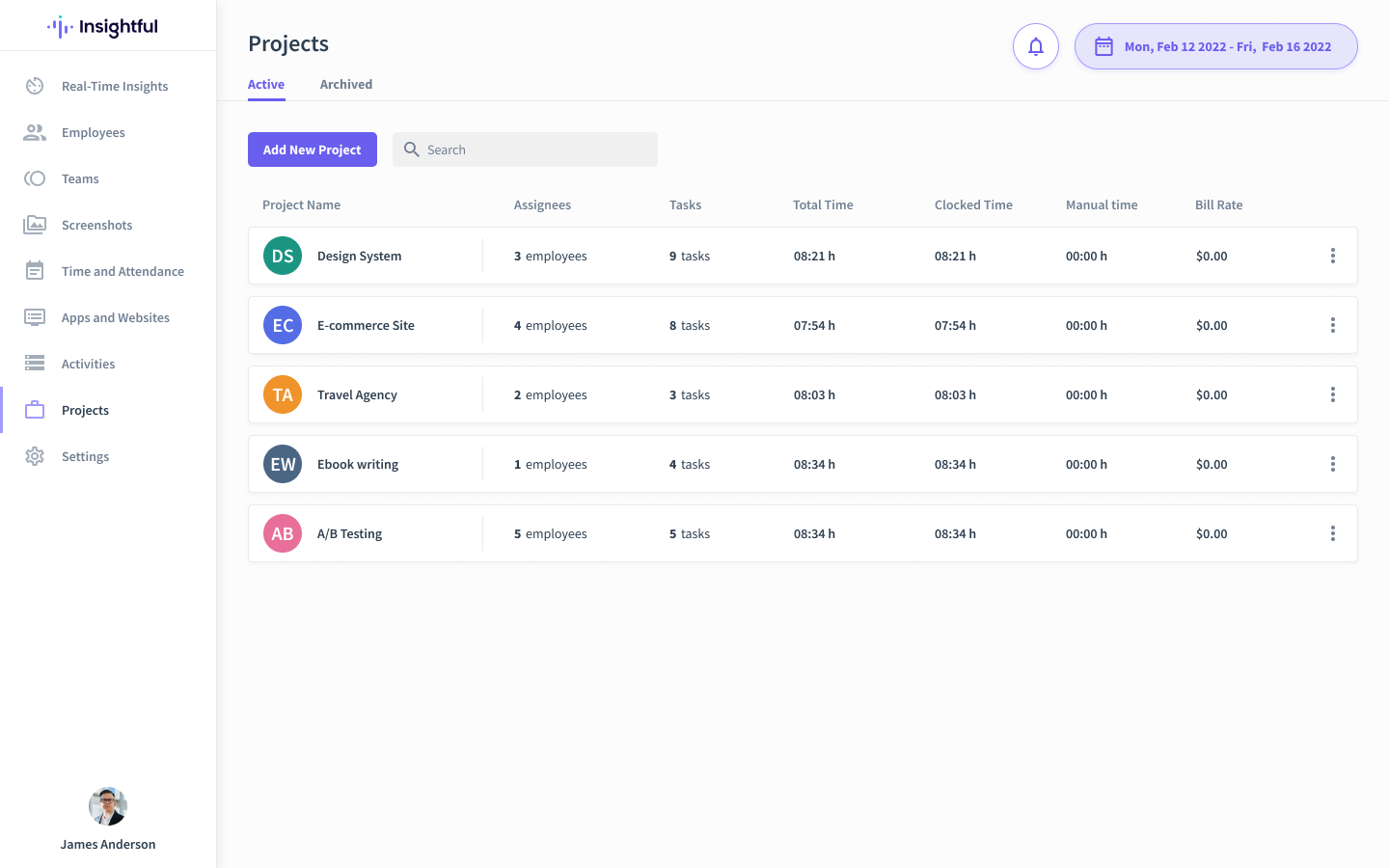
Task: Switch to the Archived tab
Action: tap(345, 84)
